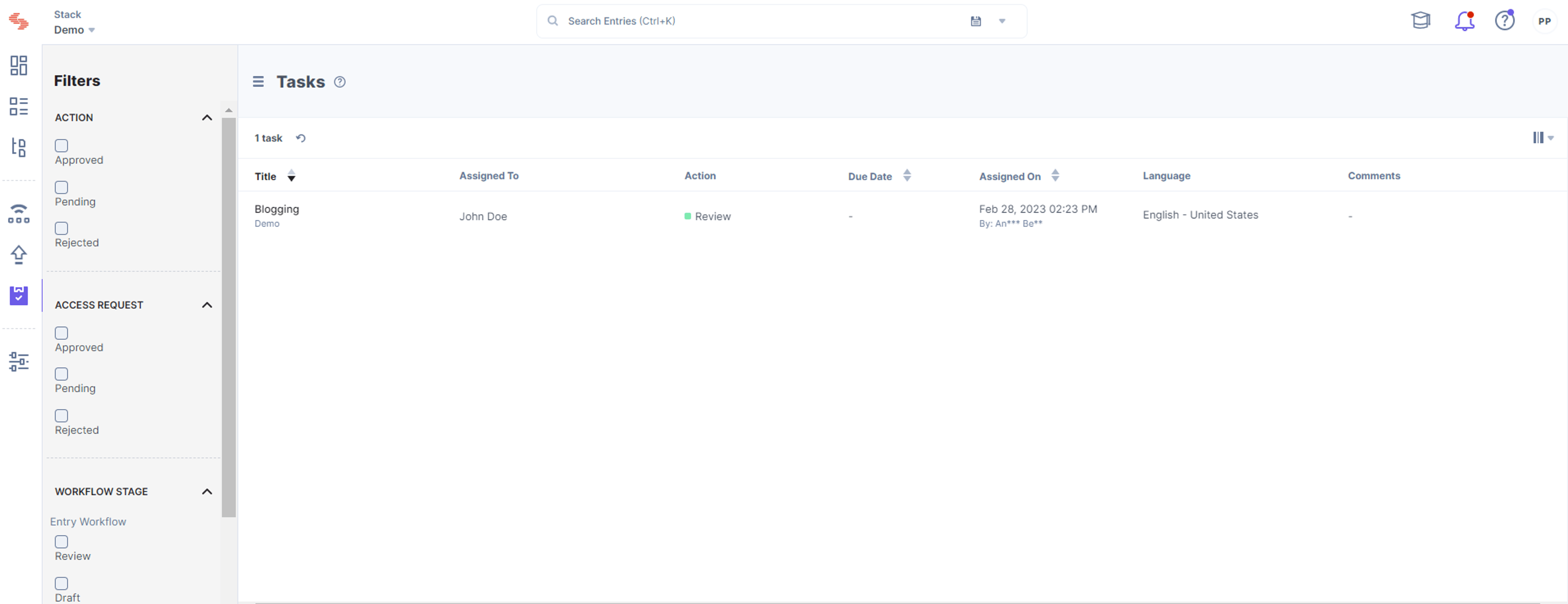
Task: Click the filters scrollbar up arrow
Action: 229,110
